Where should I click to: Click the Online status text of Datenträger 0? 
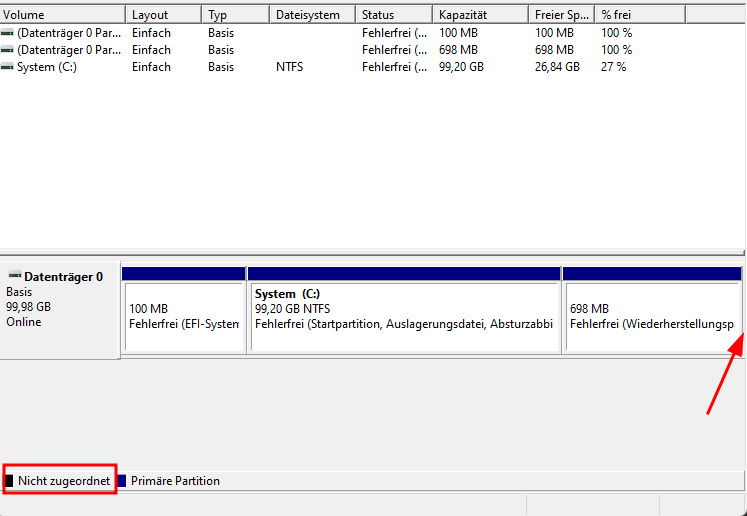click(24, 322)
